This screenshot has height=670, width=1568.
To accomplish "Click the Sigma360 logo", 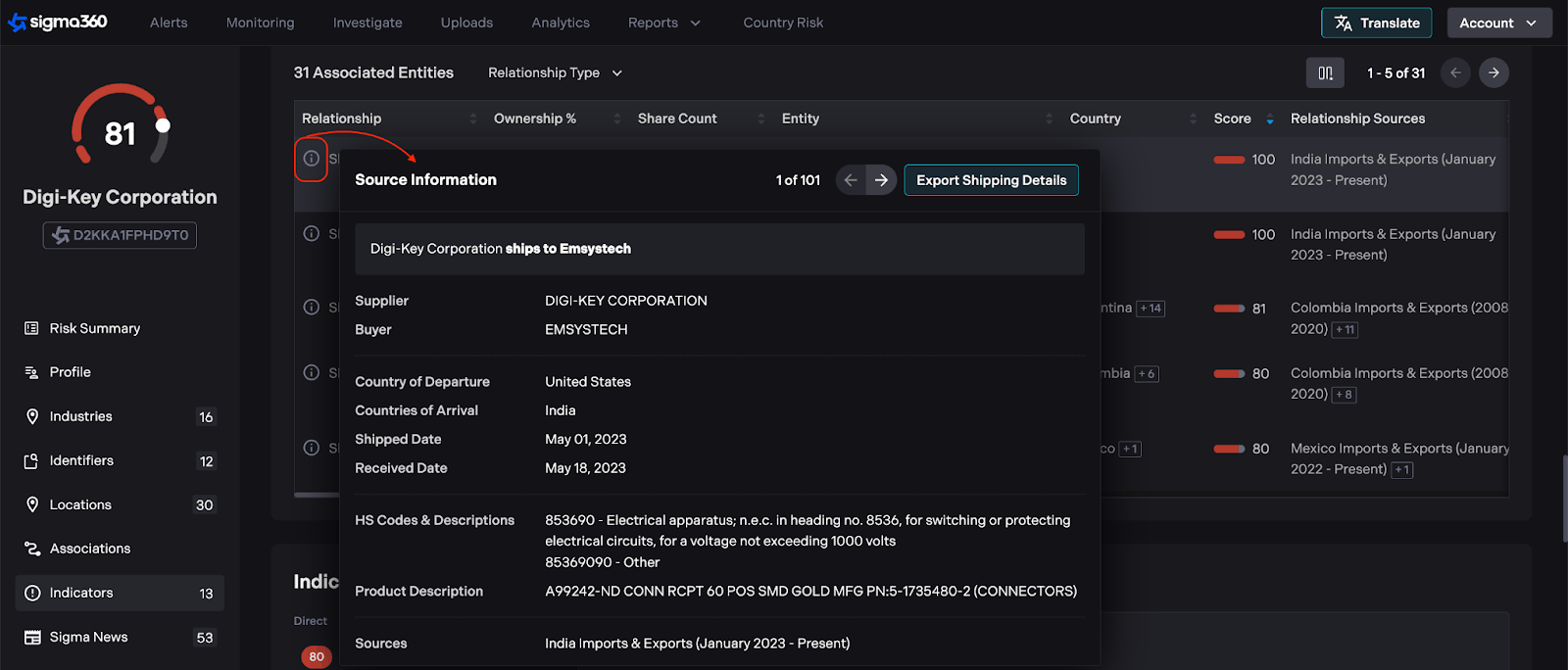I will point(58,23).
